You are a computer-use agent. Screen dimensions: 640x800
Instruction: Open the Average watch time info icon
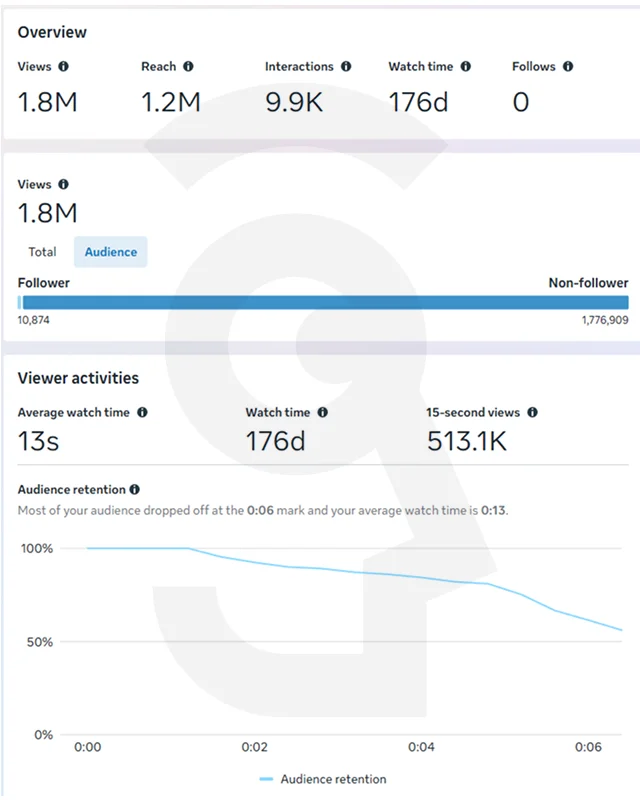point(142,412)
